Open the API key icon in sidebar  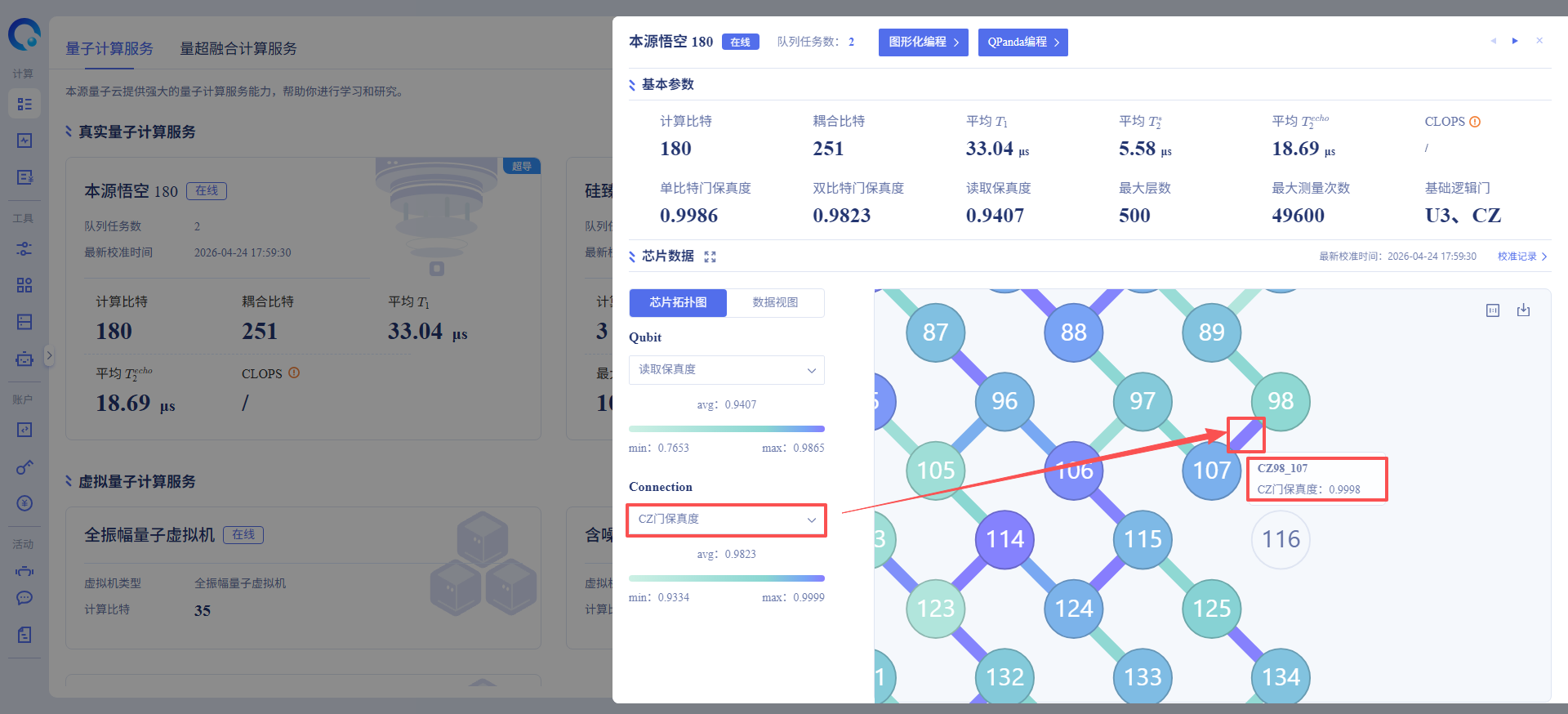pyautogui.click(x=24, y=466)
